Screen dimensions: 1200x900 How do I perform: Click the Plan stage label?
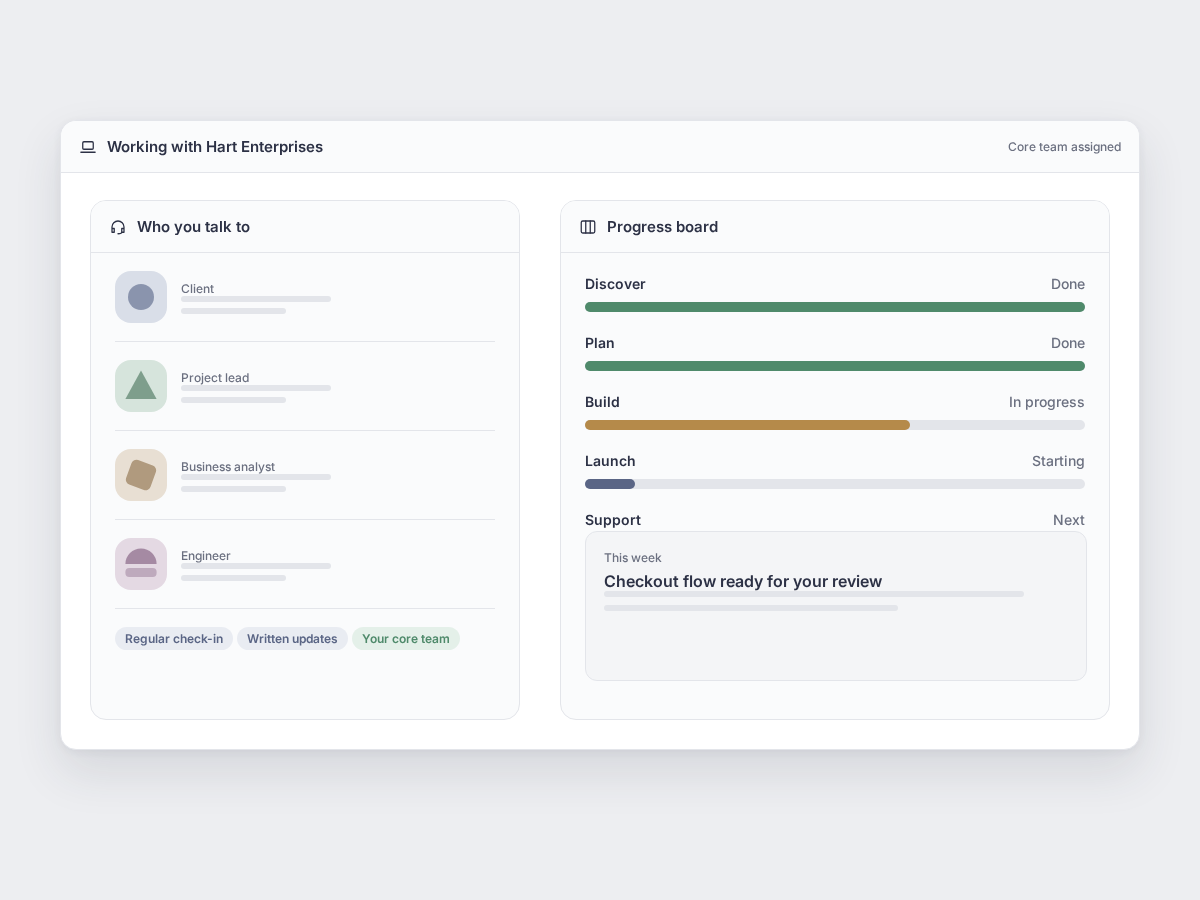tap(600, 343)
